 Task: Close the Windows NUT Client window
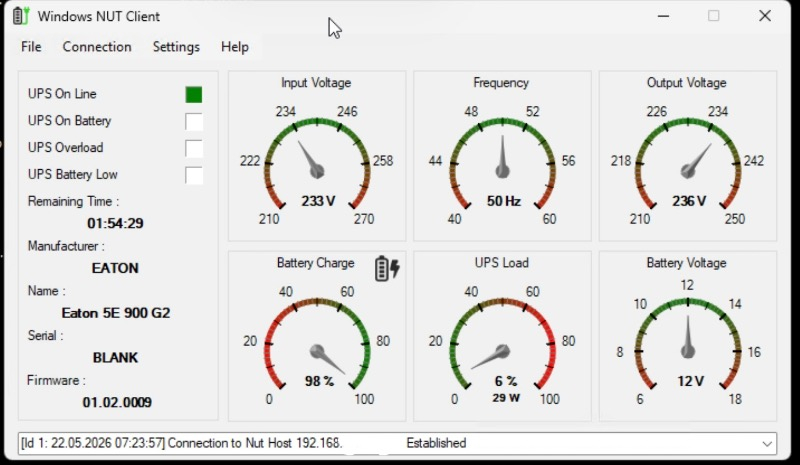click(x=765, y=16)
